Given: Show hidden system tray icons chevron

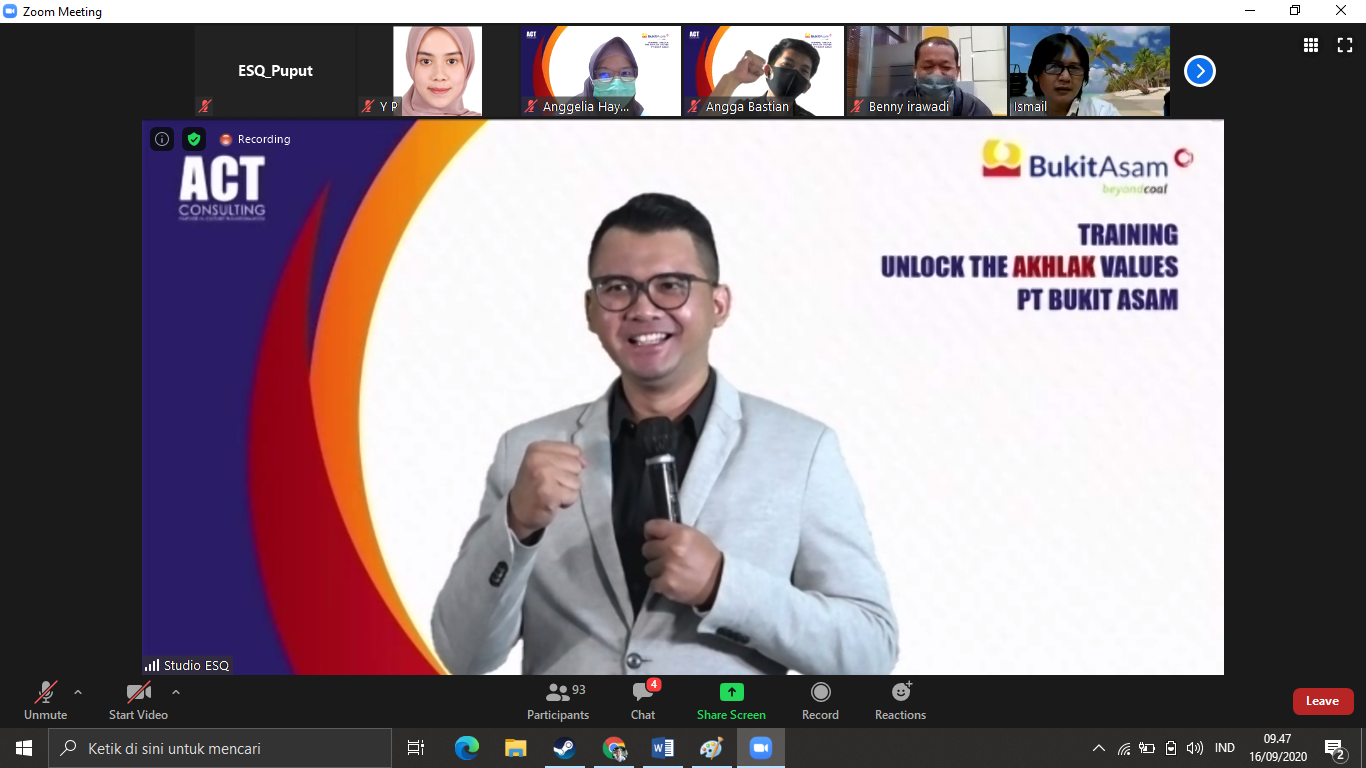Looking at the screenshot, I should click(x=1098, y=748).
